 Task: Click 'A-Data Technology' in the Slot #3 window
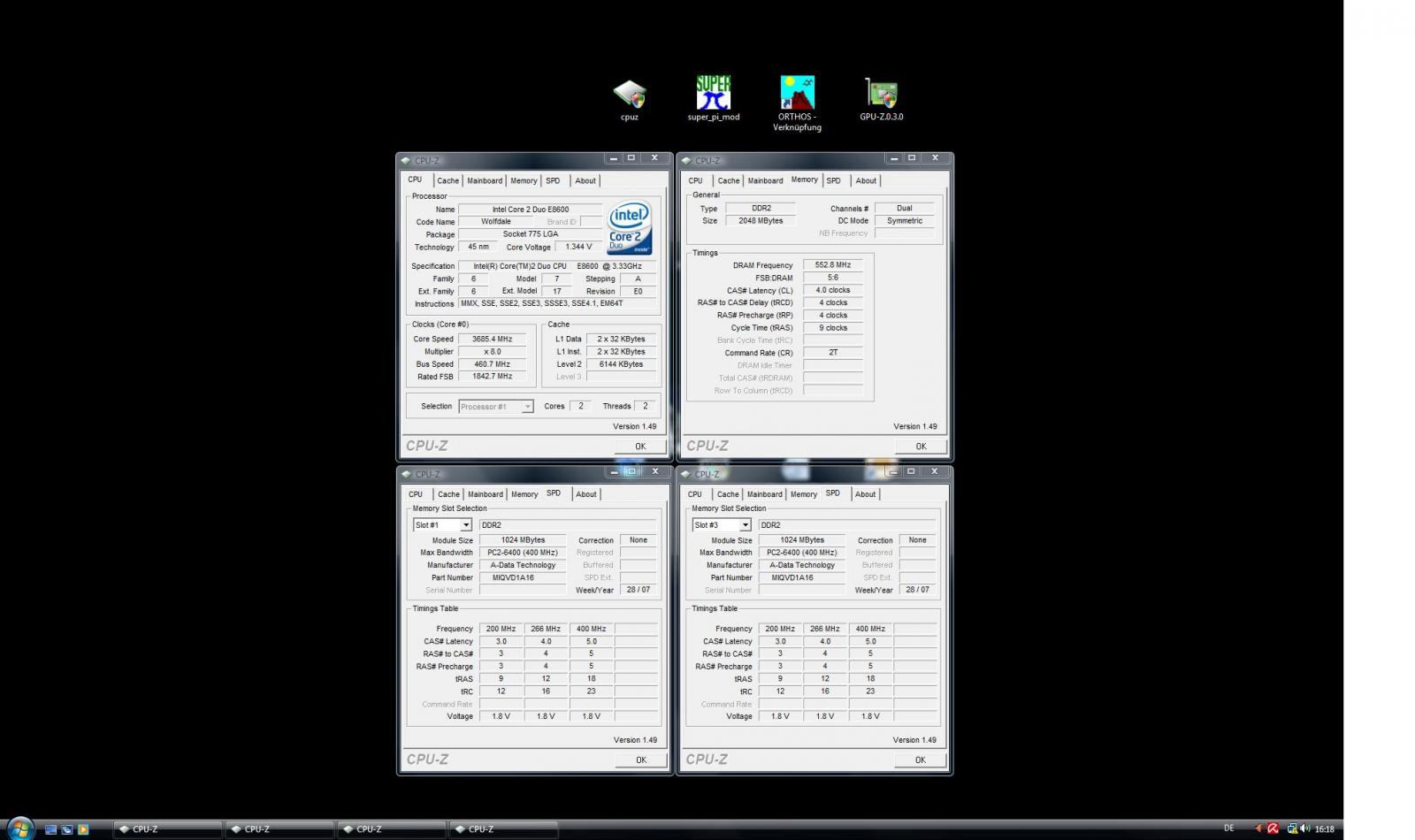(803, 565)
